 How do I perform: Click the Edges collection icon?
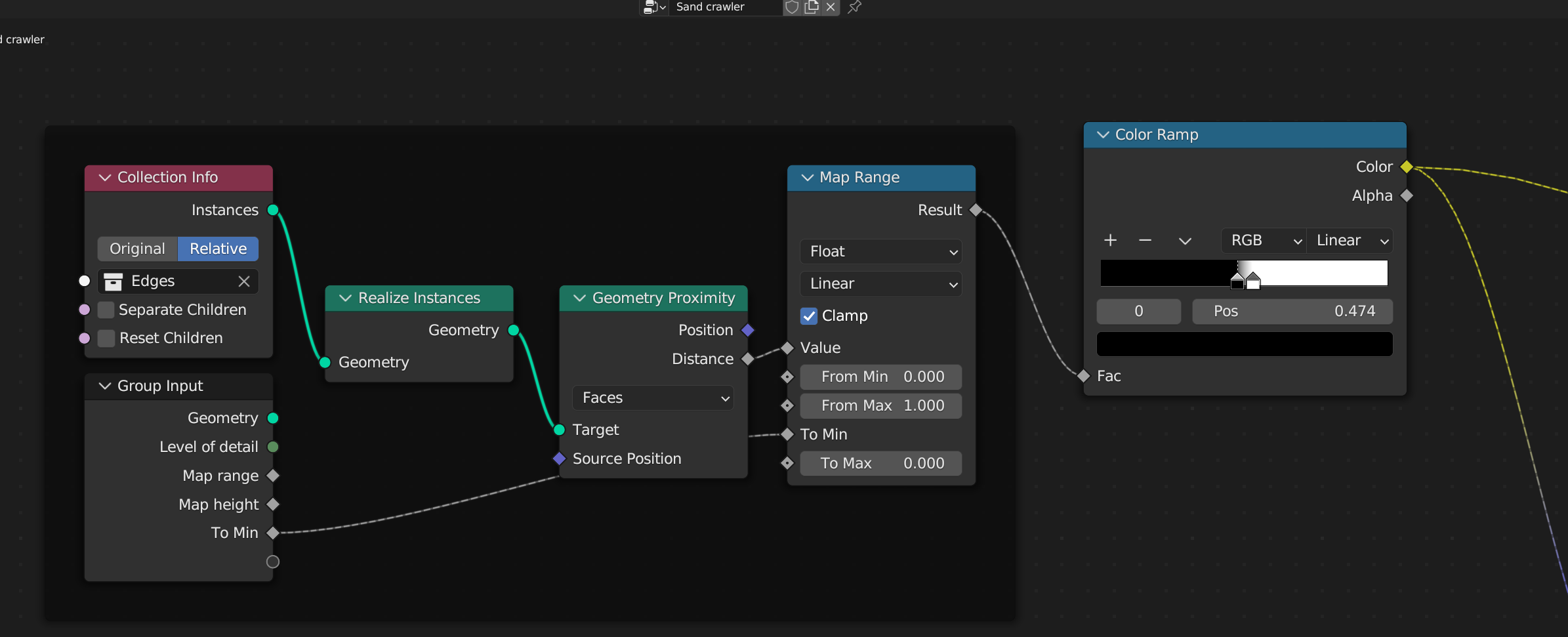(113, 281)
